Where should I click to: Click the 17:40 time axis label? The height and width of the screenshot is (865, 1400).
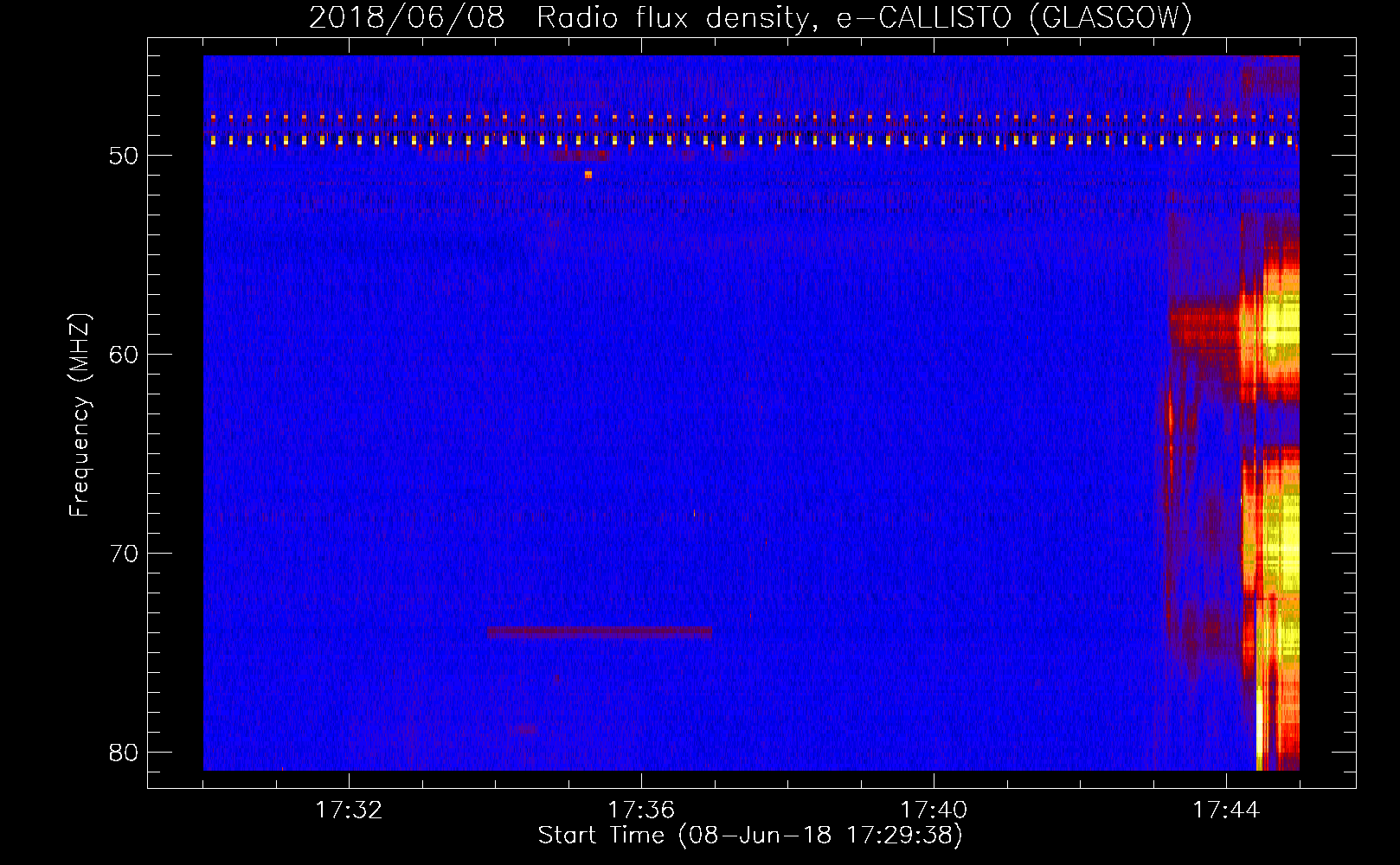click(934, 811)
